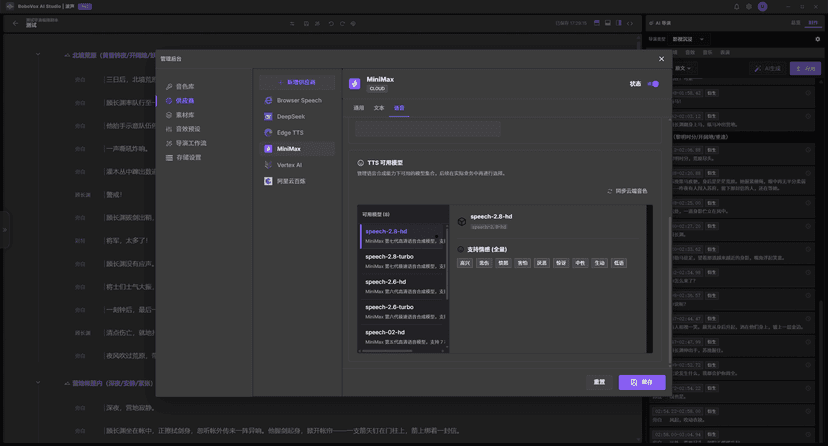Image resolution: width=828 pixels, height=446 pixels.
Task: Click 同步云端音色 link
Action: click(x=627, y=191)
